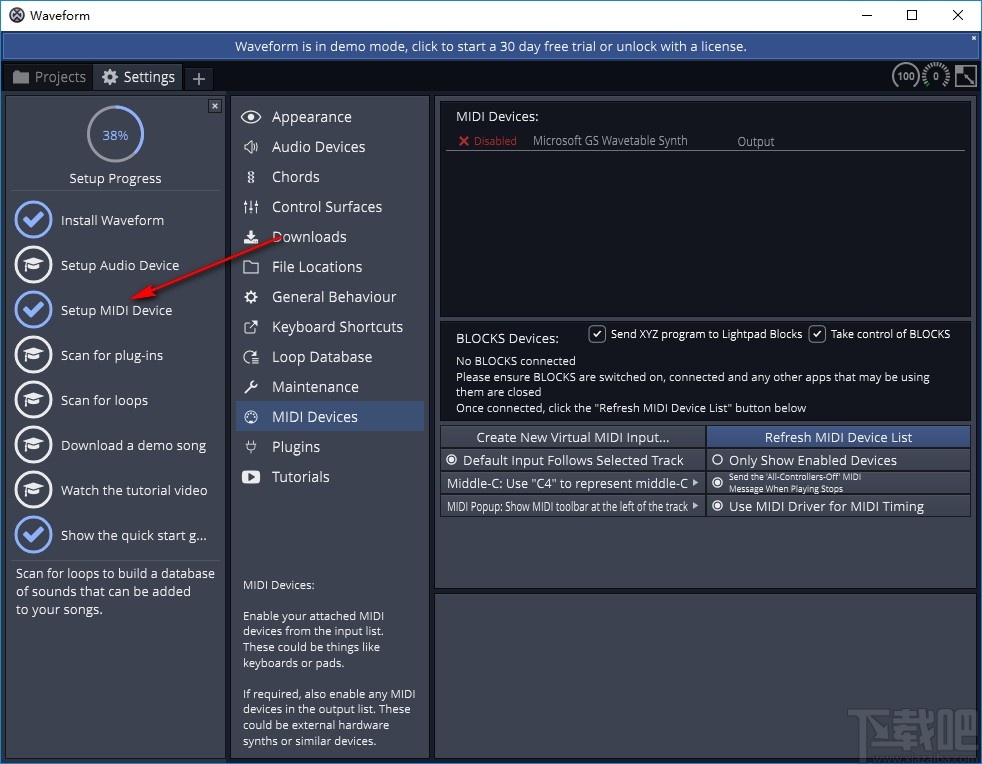Click the Setup Audio Device graduation cap icon
Screen dimensions: 982x764
tap(33, 265)
